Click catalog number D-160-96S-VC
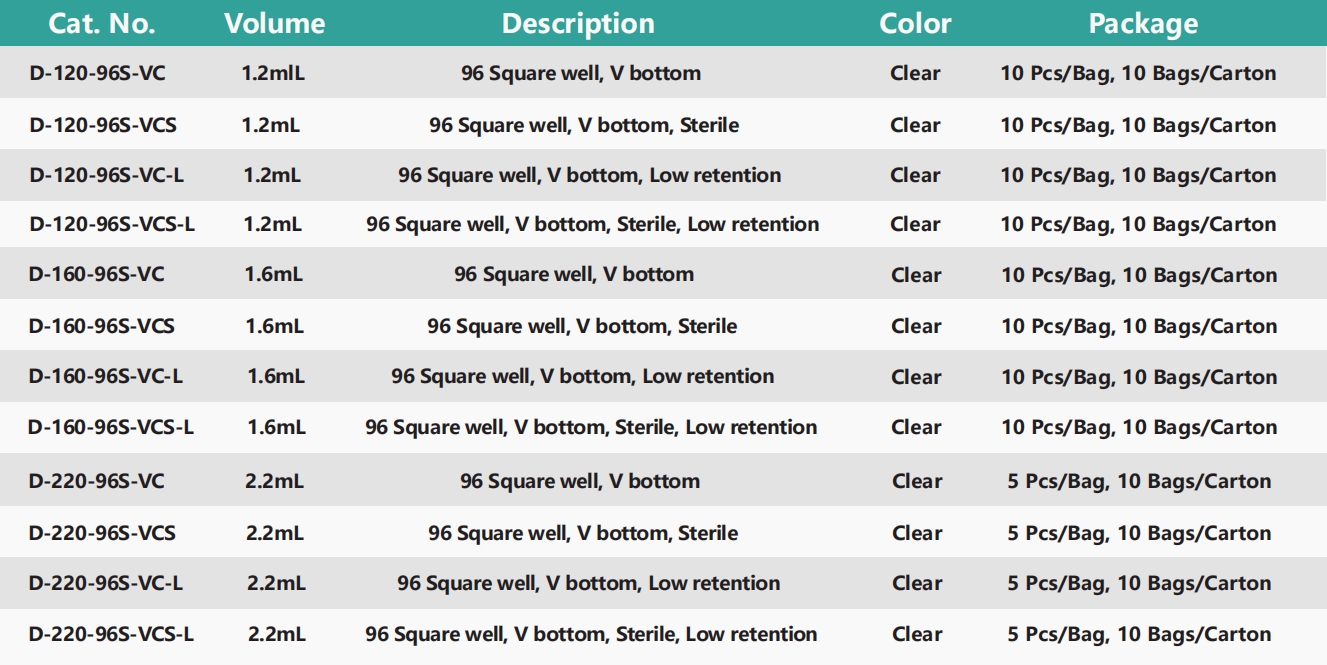The height and width of the screenshot is (665, 1327). [97, 274]
